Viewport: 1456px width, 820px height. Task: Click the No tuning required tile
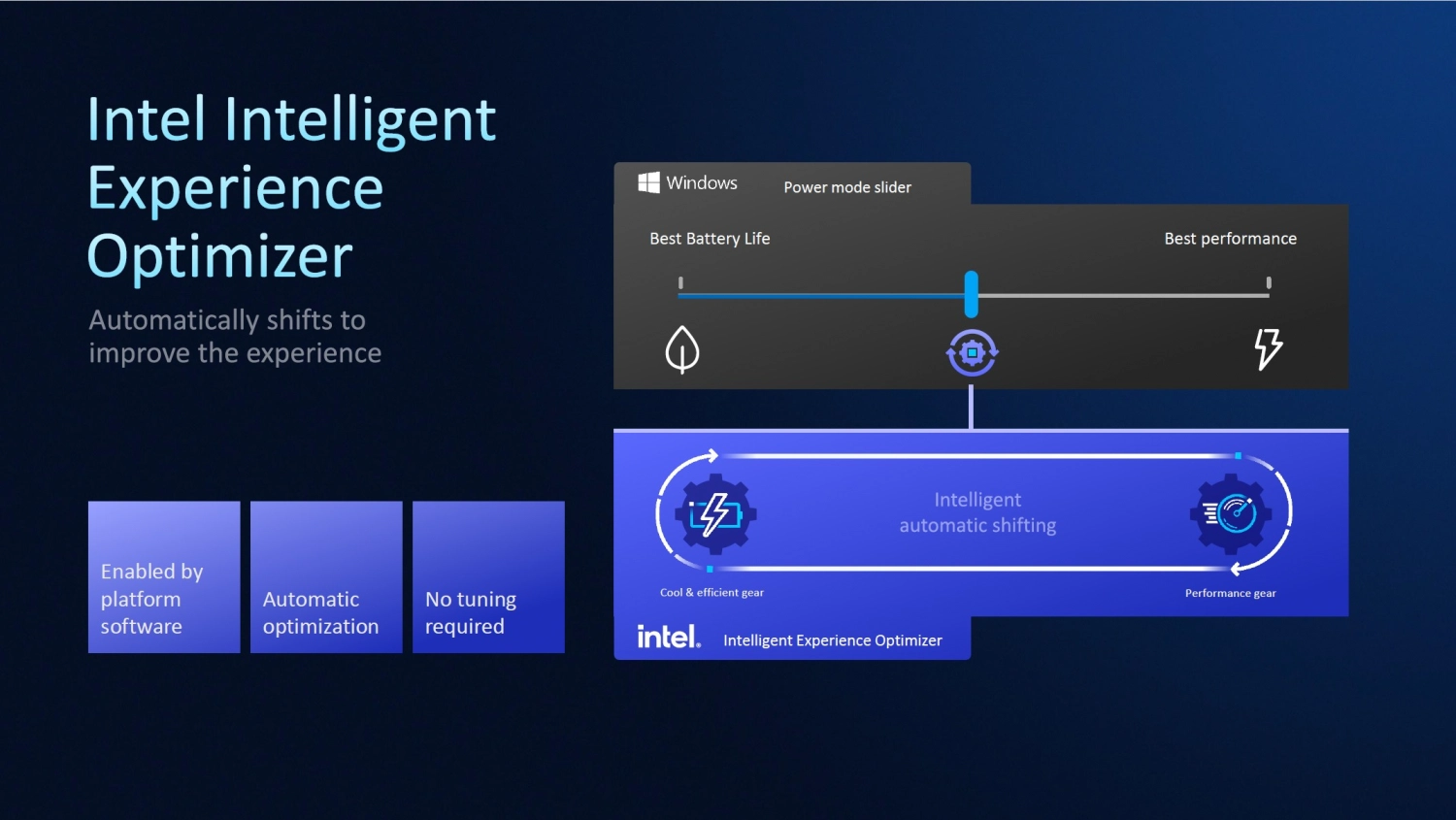coord(488,576)
